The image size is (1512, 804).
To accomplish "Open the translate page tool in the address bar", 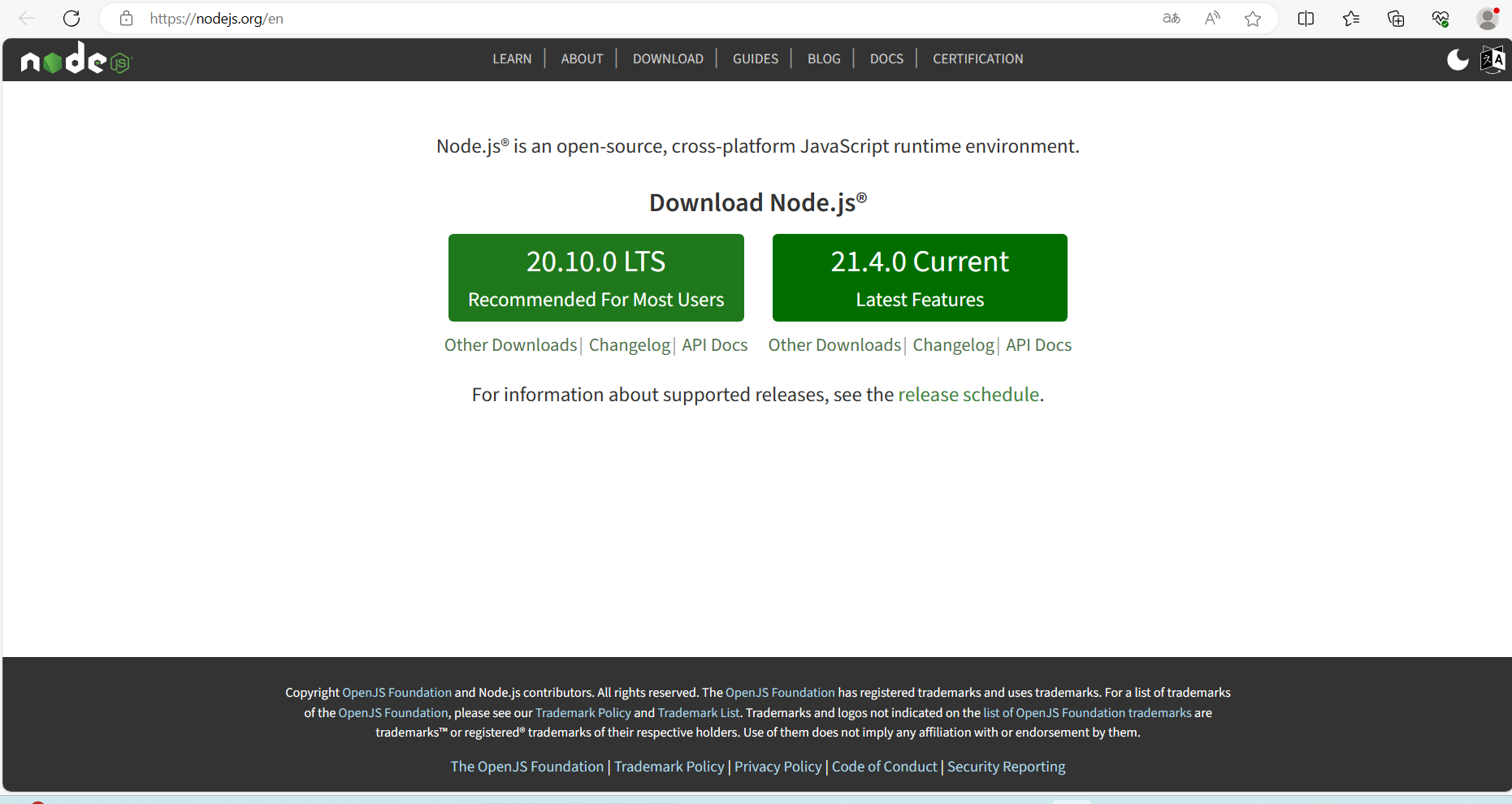I will (x=1172, y=18).
